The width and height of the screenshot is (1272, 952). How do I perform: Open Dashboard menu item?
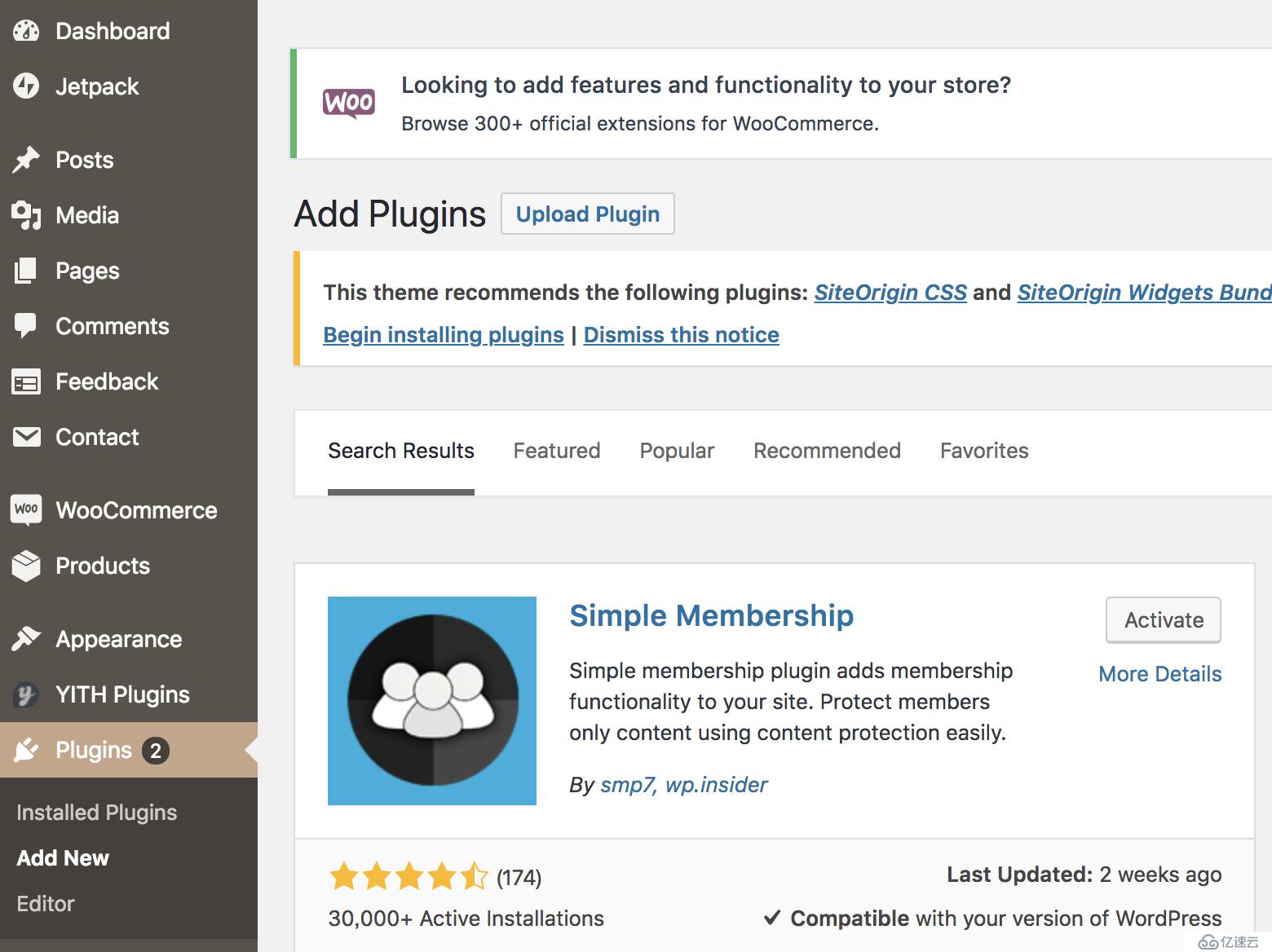click(x=113, y=31)
